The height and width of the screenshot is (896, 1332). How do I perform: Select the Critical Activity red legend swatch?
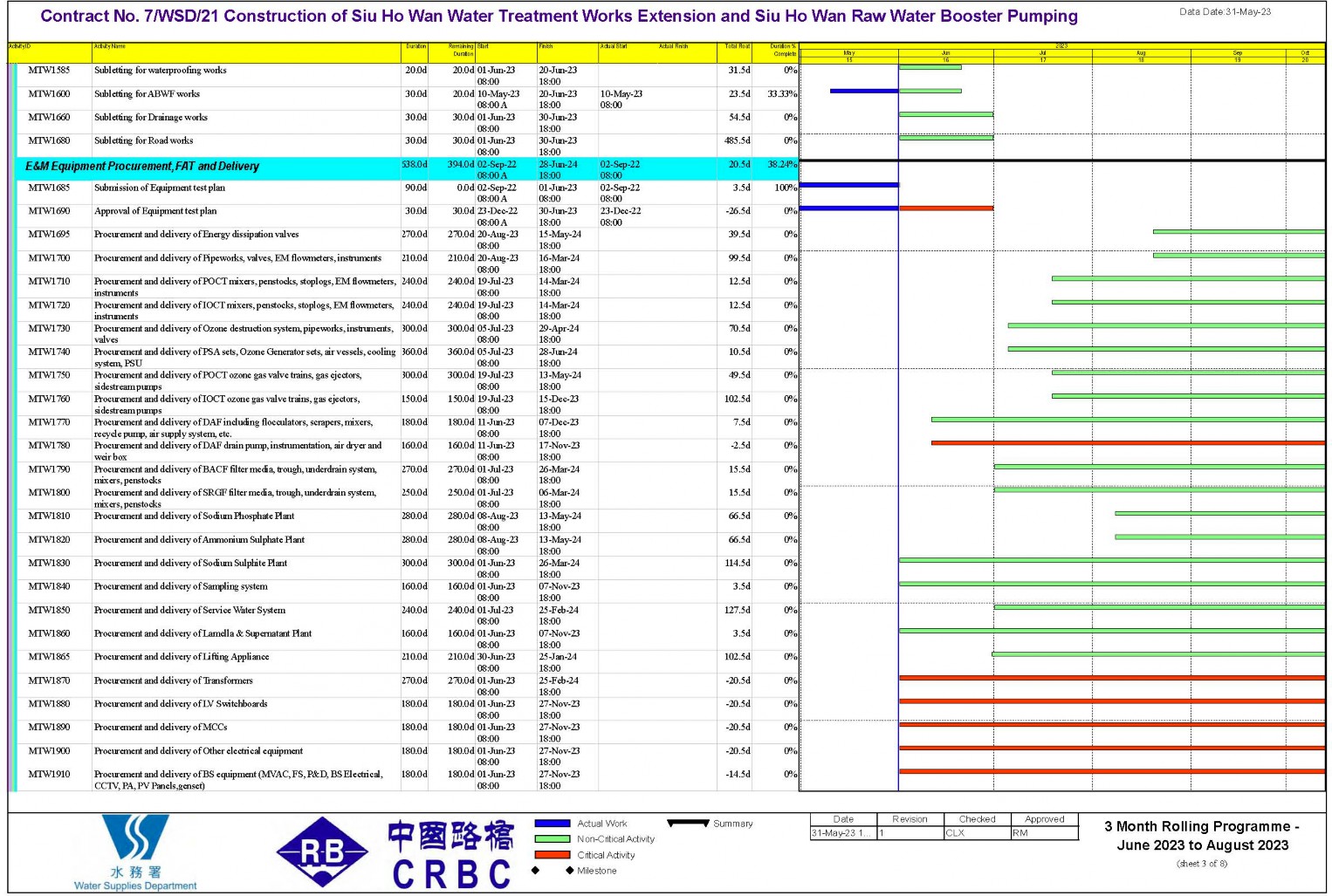click(x=552, y=855)
